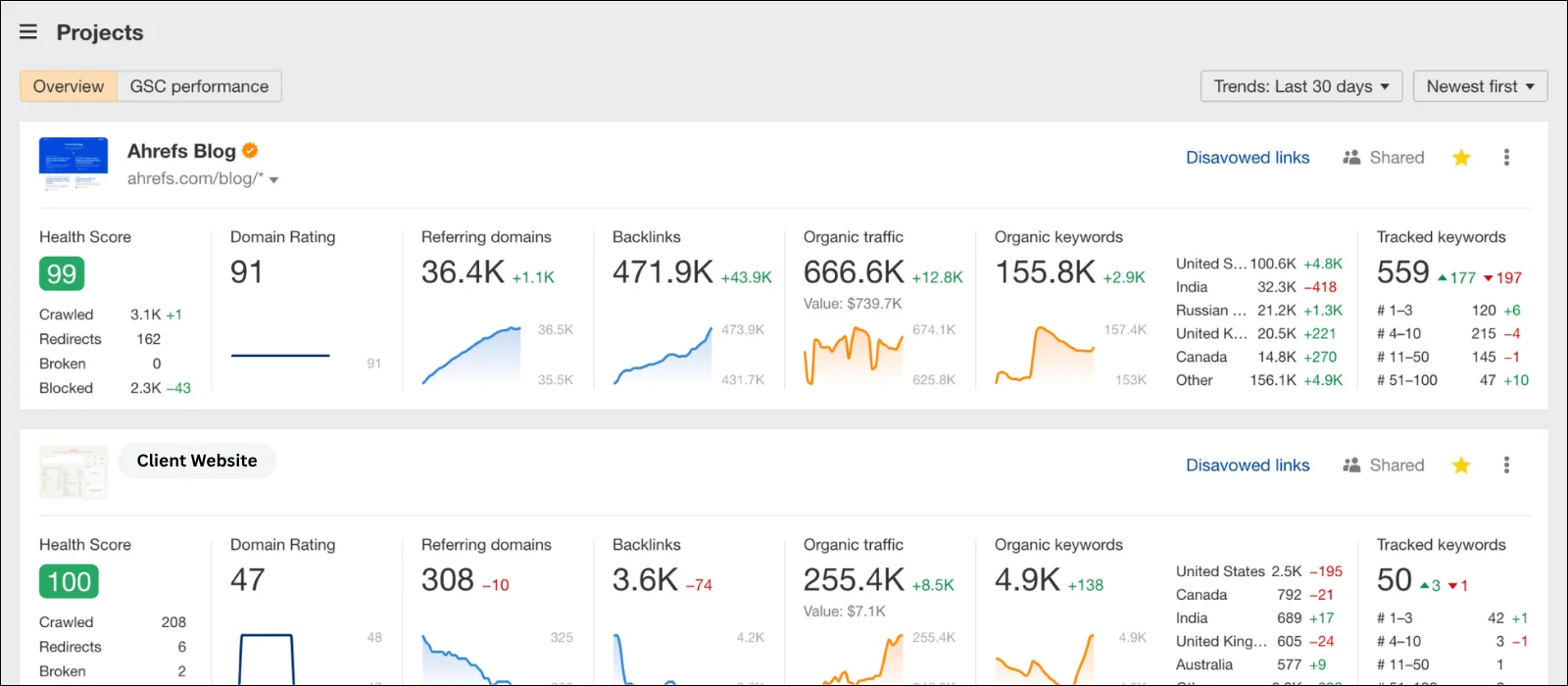The image size is (1568, 686).
Task: Click the Ahrefs Blog referring domains trend chart
Action: coord(472,355)
